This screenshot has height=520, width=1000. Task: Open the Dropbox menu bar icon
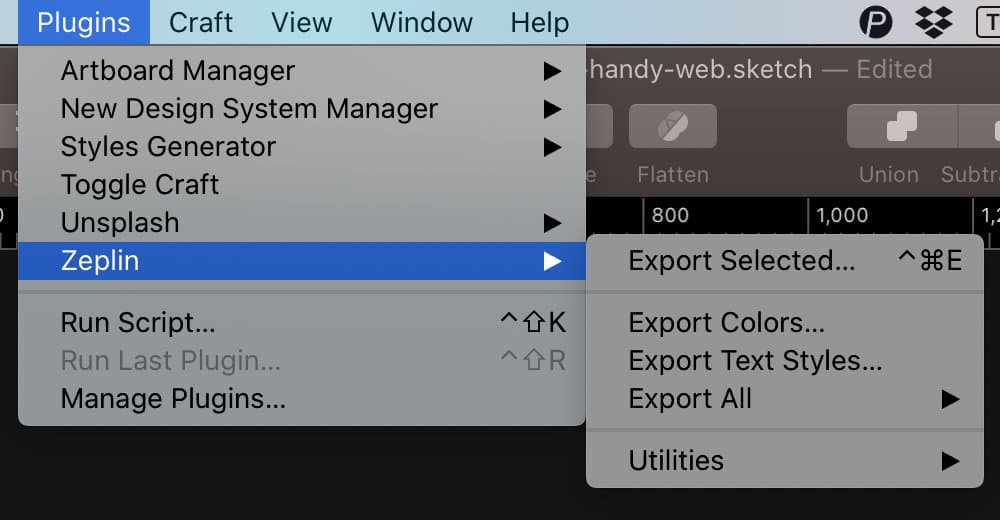[934, 22]
